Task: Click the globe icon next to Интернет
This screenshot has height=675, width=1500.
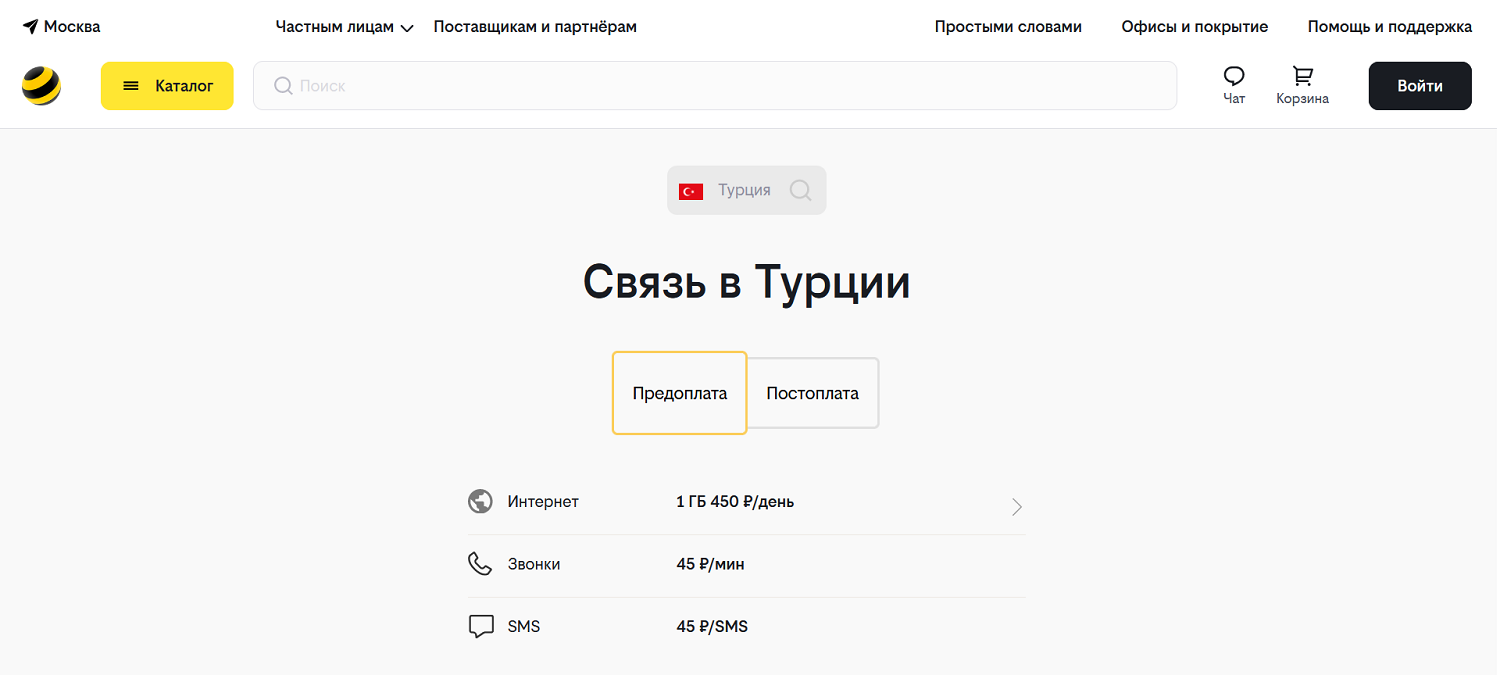Action: coord(481,501)
